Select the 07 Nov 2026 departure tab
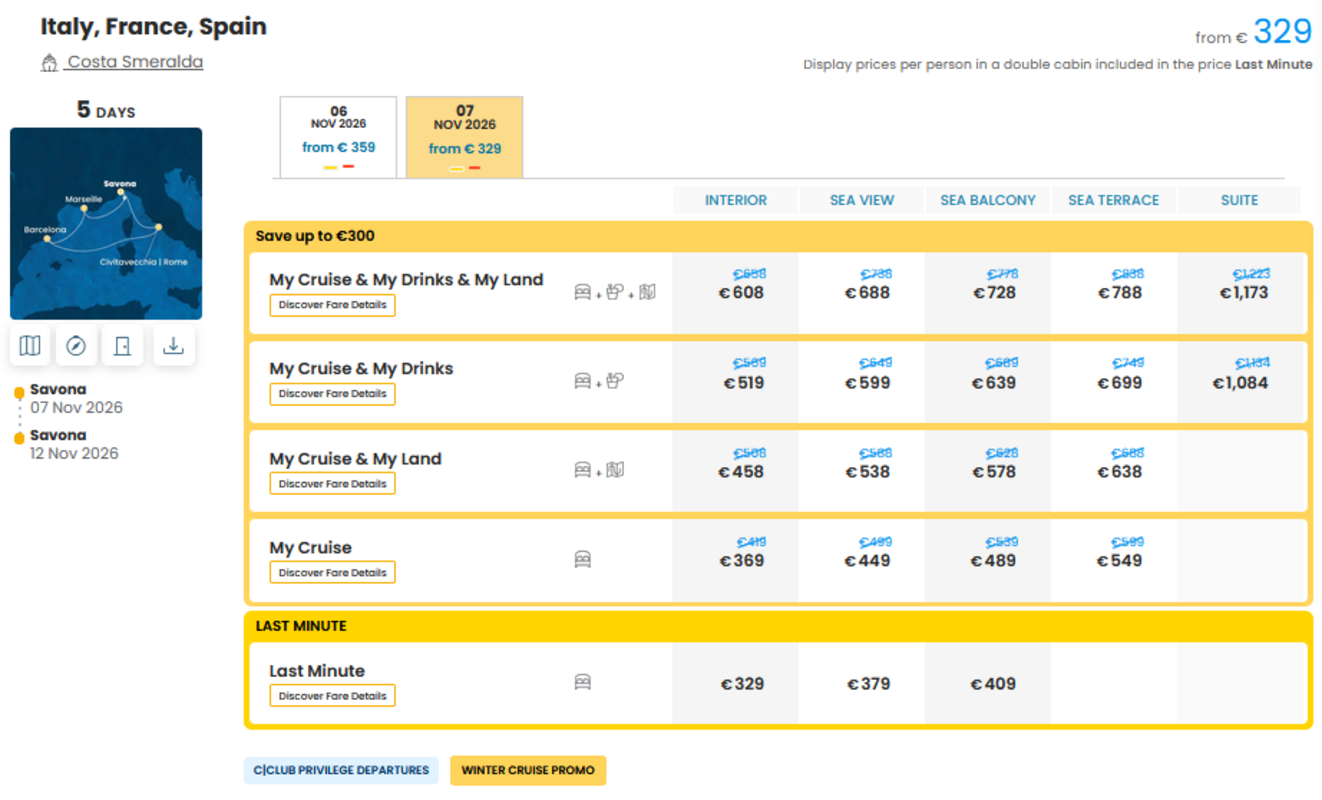This screenshot has width=1322, height=800. pos(464,137)
